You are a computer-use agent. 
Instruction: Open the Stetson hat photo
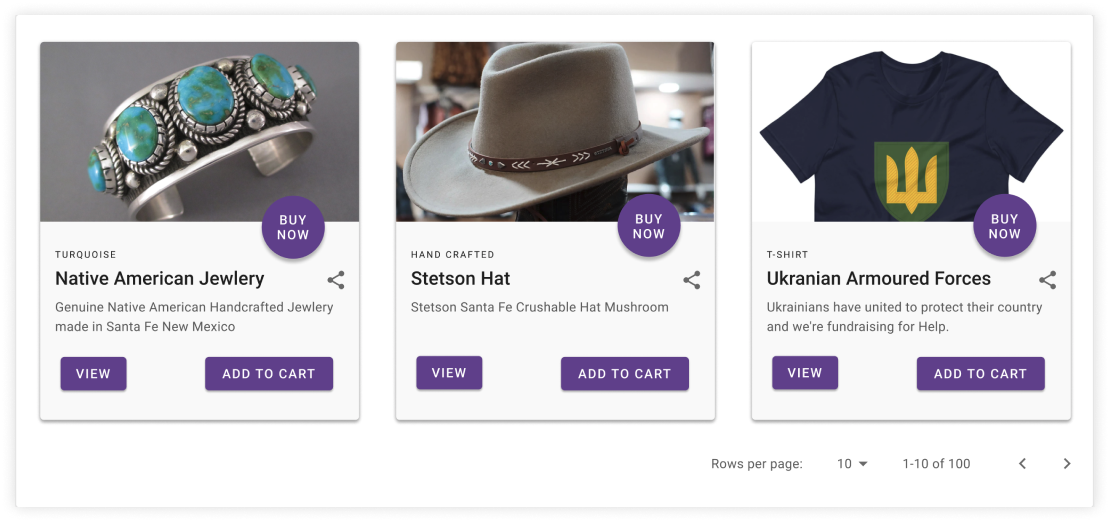555,132
